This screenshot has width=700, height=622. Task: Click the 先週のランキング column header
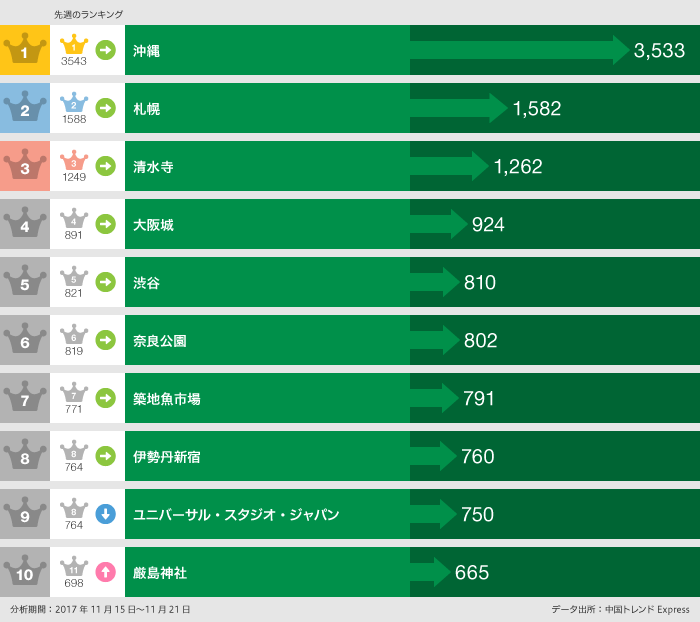(x=89, y=14)
